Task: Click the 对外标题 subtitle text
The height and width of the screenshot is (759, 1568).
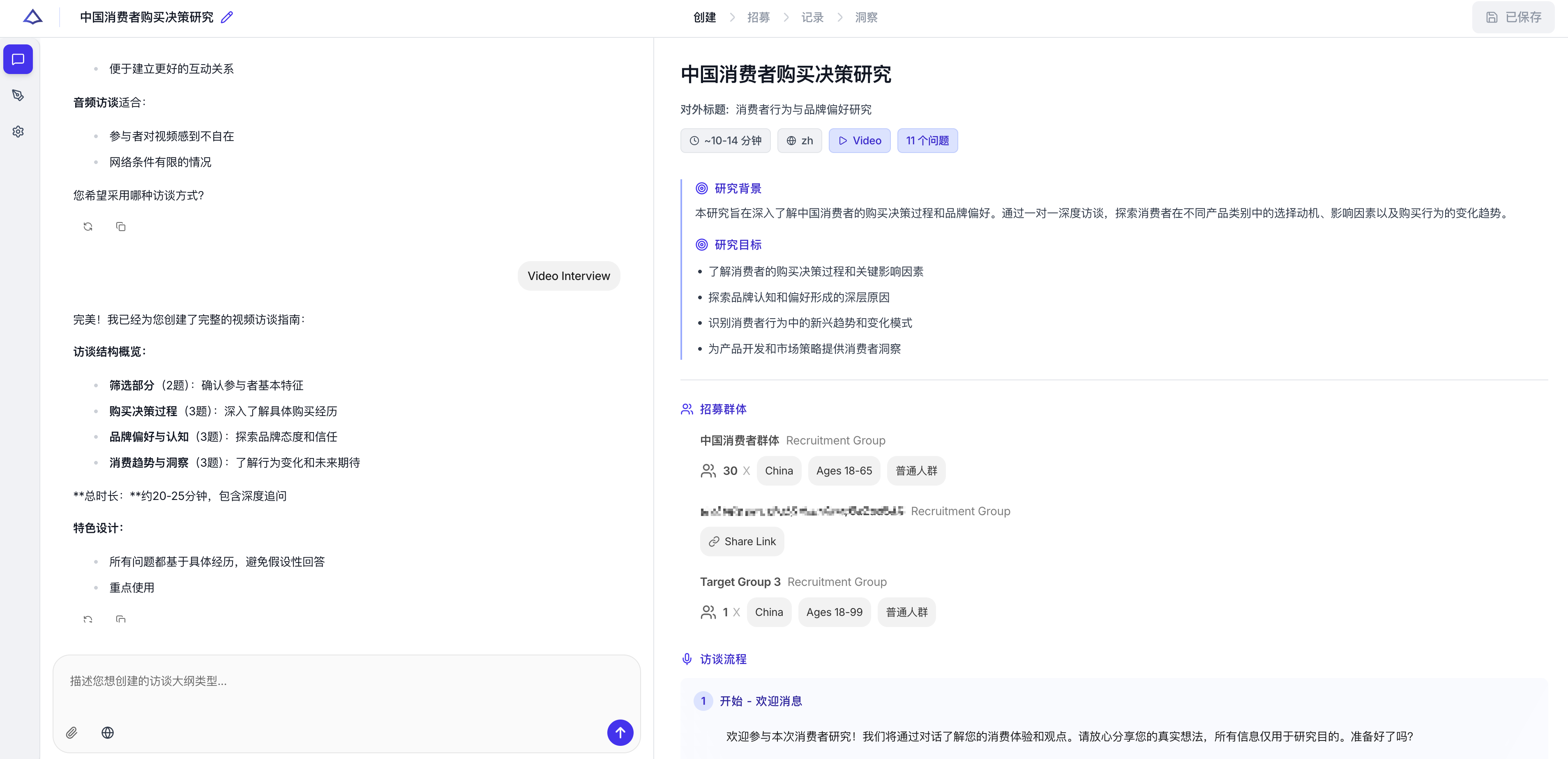Action: pos(775,110)
